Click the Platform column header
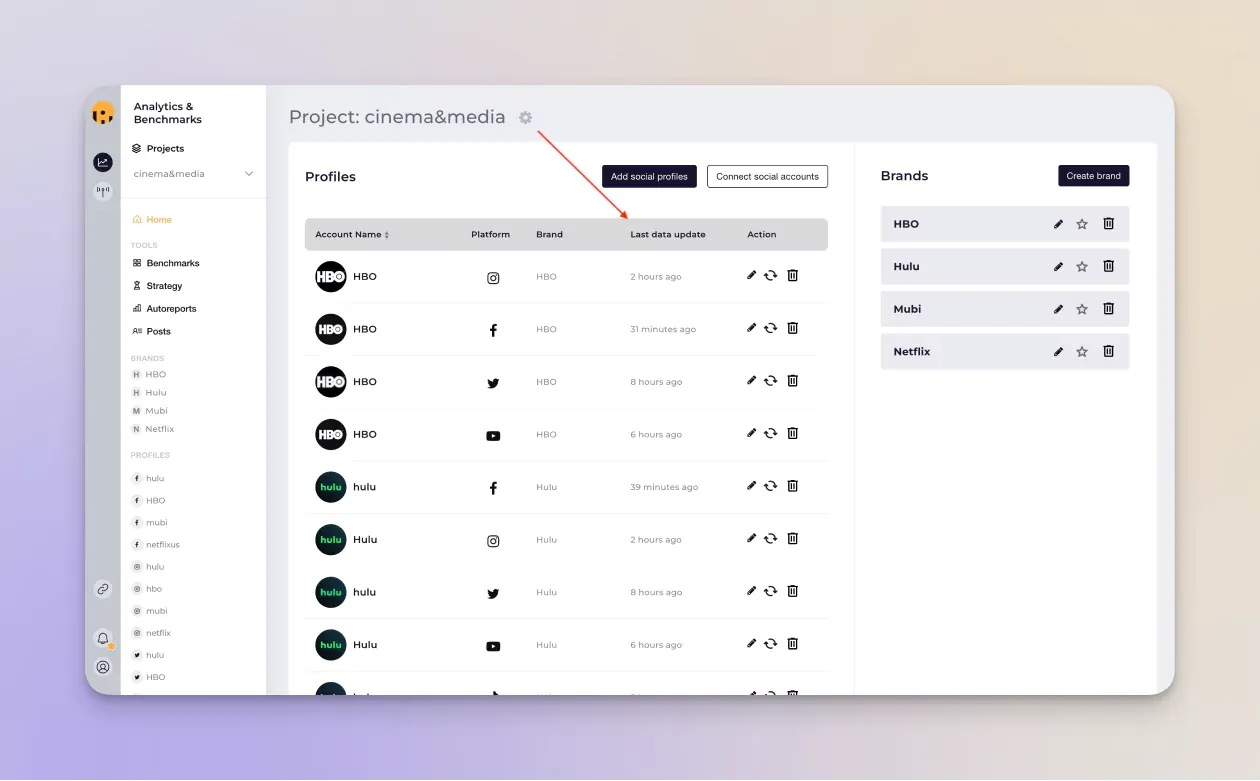 tap(491, 235)
